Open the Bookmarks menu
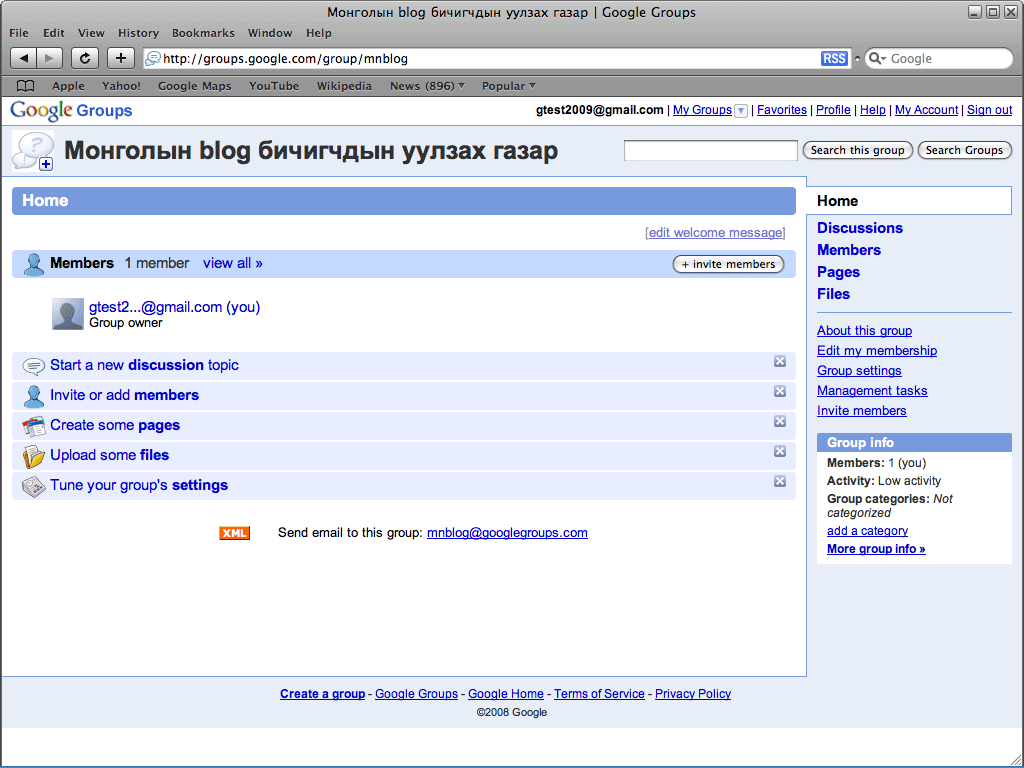Image resolution: width=1024 pixels, height=768 pixels. 203,33
